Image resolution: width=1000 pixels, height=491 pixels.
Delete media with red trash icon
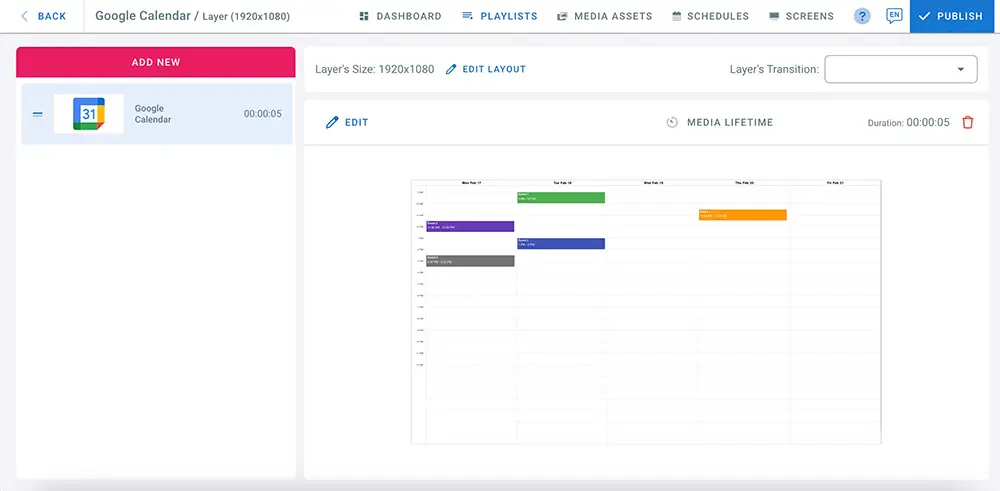coord(967,122)
